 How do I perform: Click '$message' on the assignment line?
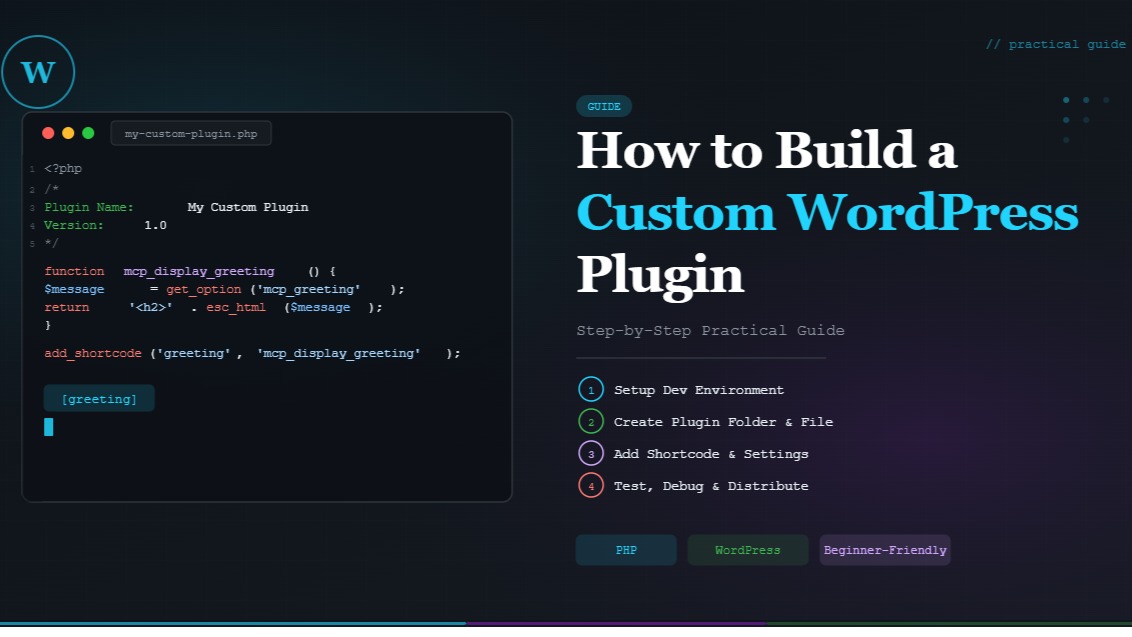[x=74, y=289]
